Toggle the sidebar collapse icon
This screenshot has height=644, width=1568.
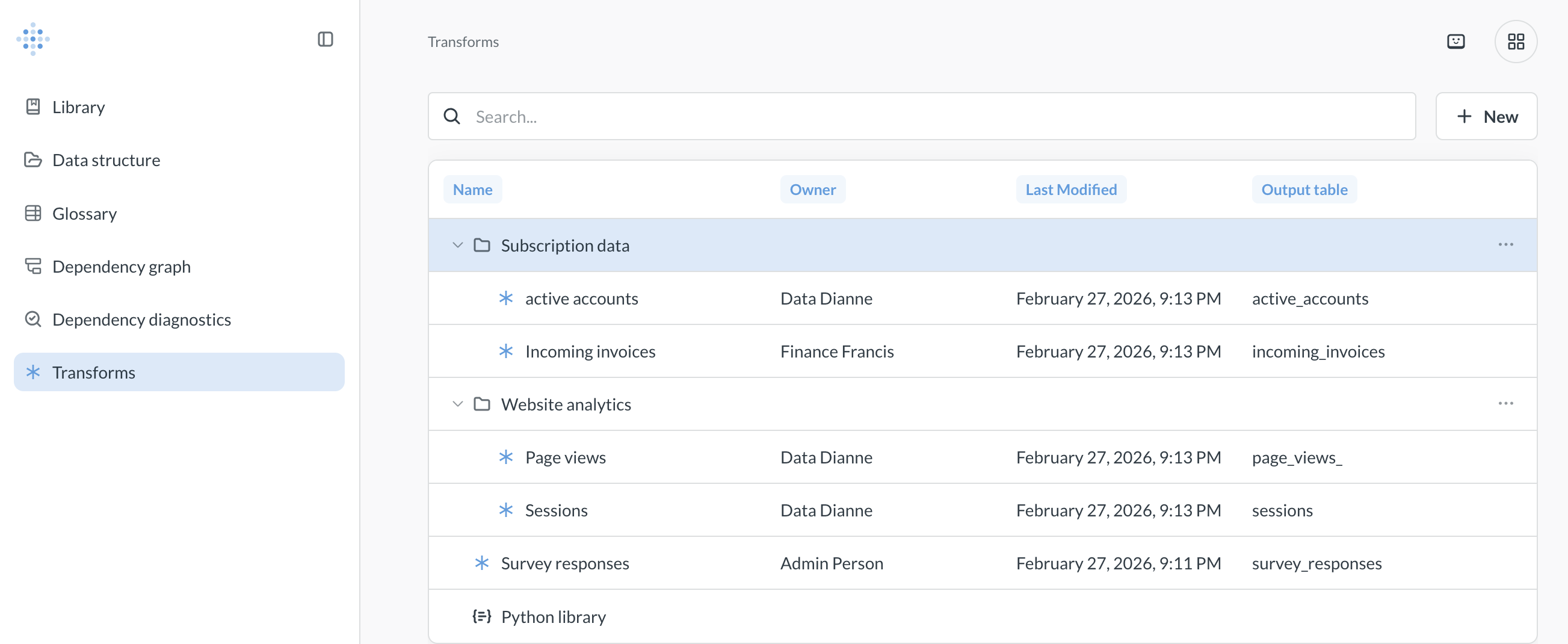coord(325,40)
